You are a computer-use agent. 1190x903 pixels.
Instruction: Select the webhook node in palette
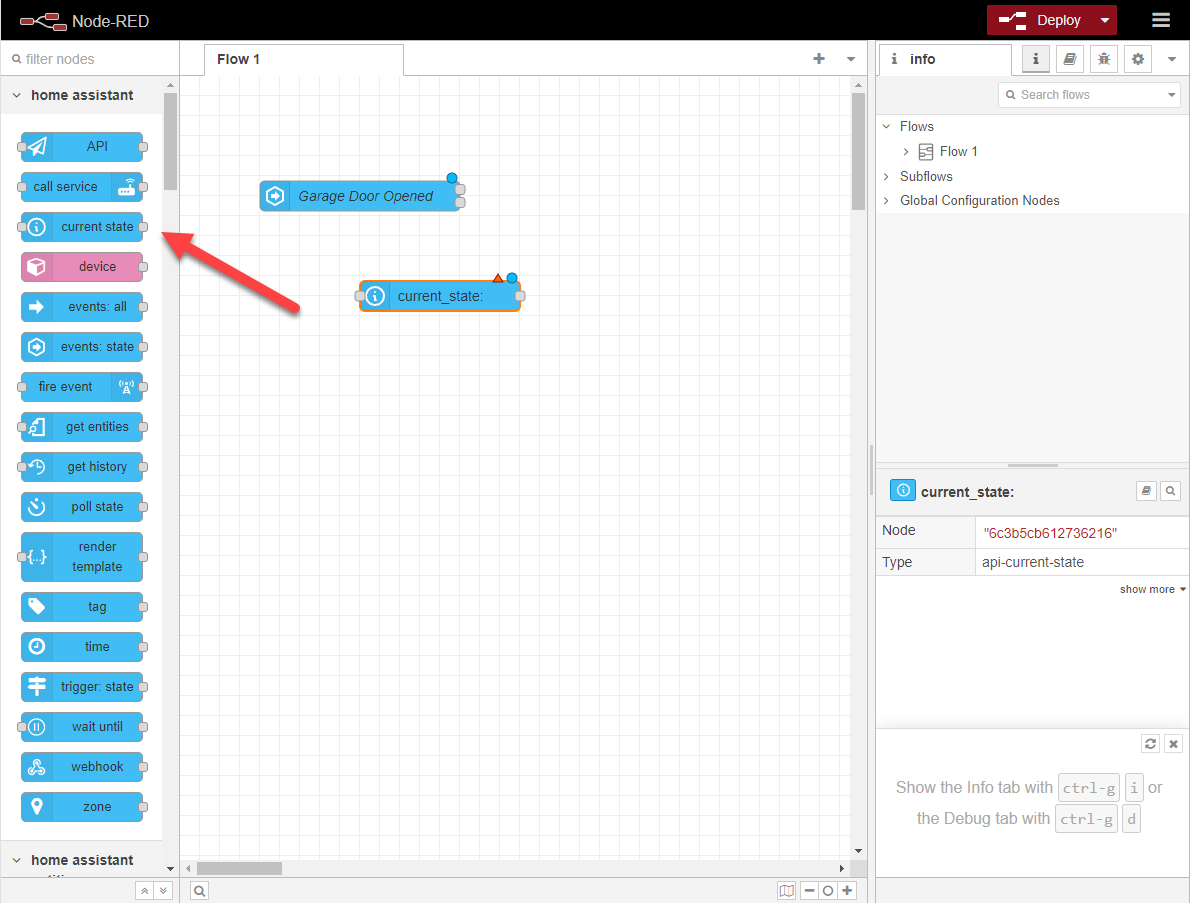[x=82, y=767]
